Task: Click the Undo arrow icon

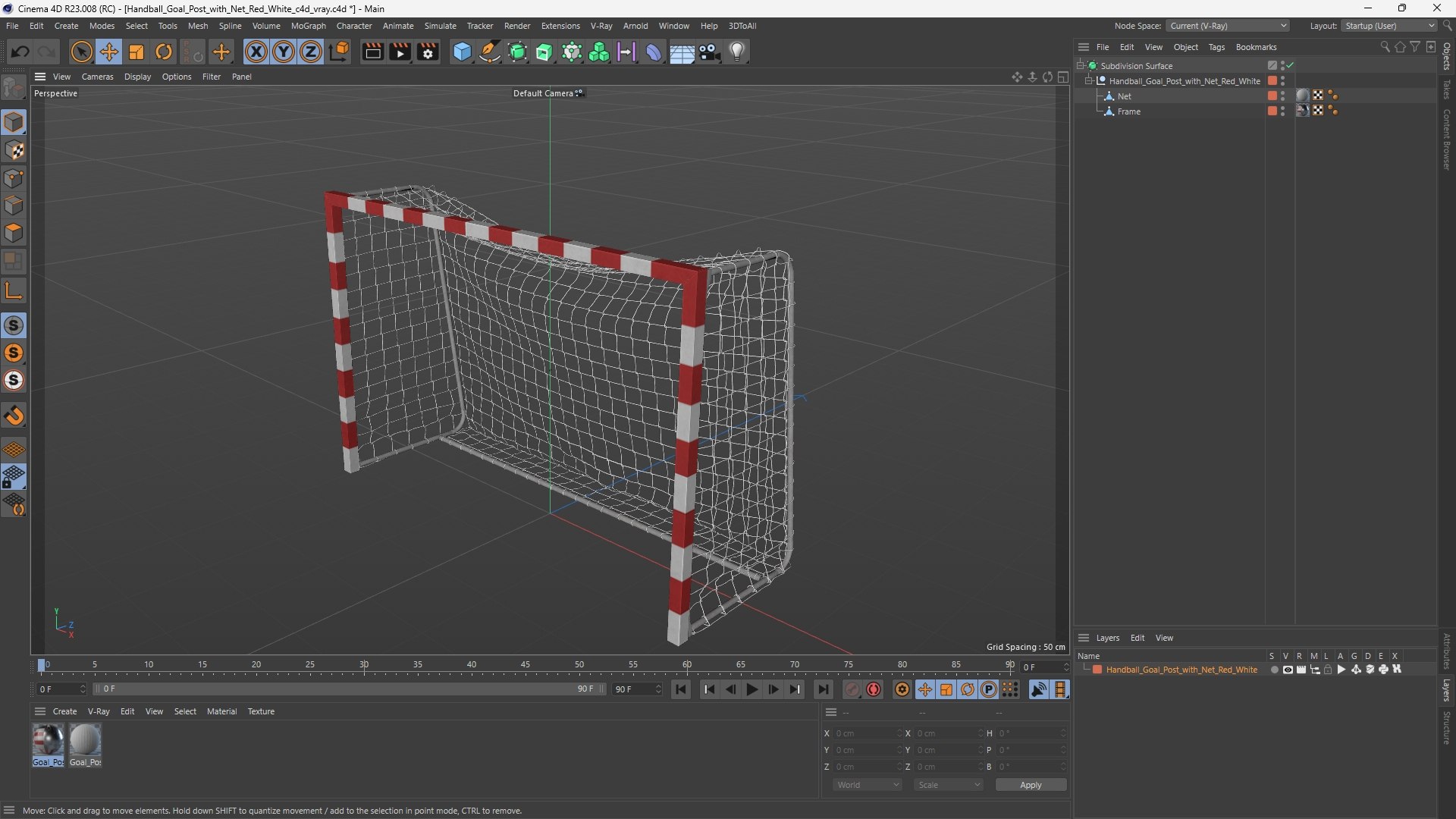Action: pos(20,52)
